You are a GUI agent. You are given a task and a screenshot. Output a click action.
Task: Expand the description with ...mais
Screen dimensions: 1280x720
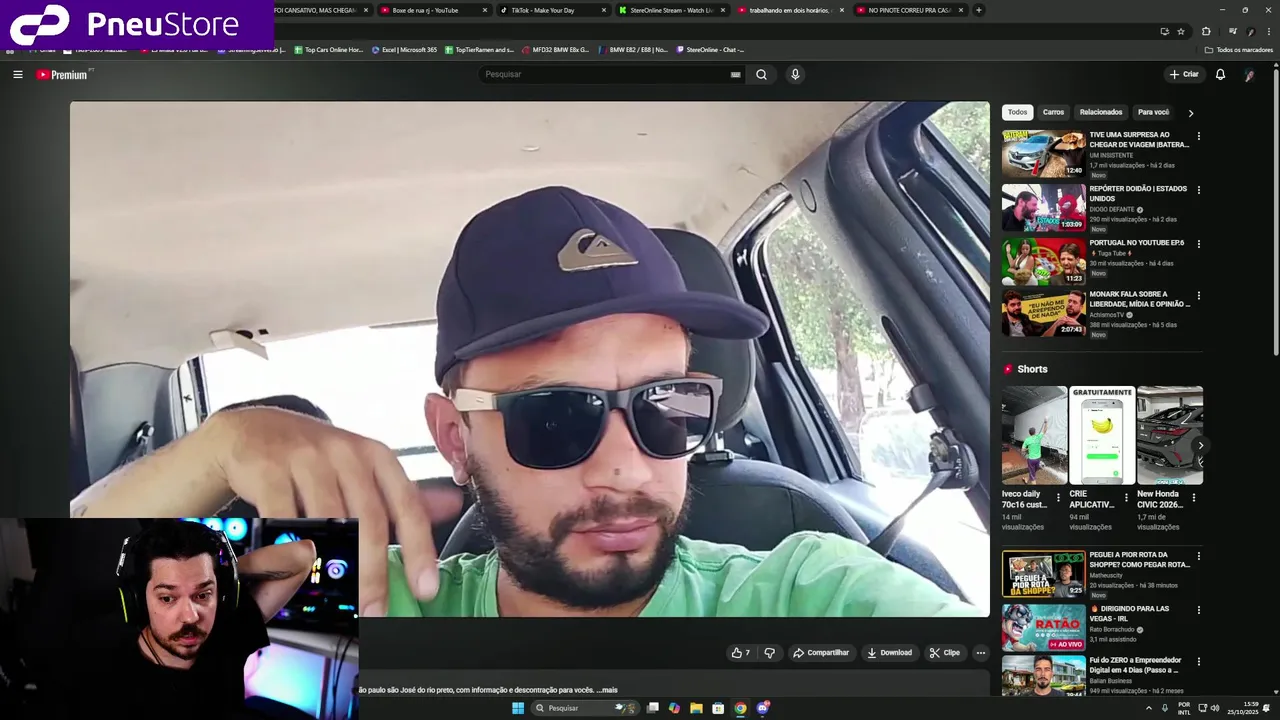click(607, 690)
